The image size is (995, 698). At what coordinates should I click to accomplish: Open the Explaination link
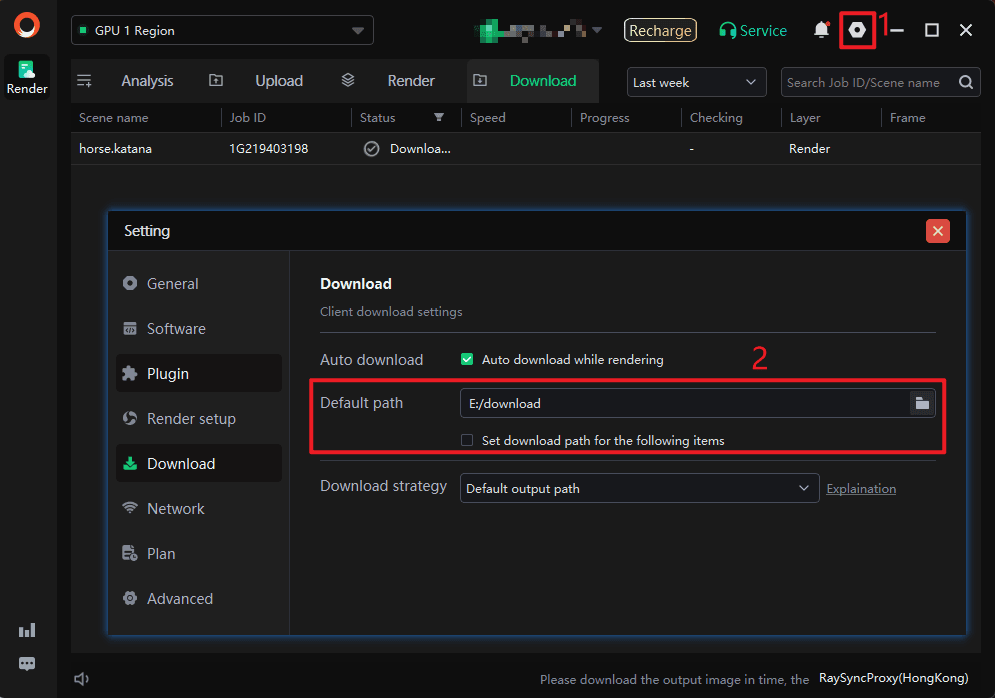coord(860,489)
